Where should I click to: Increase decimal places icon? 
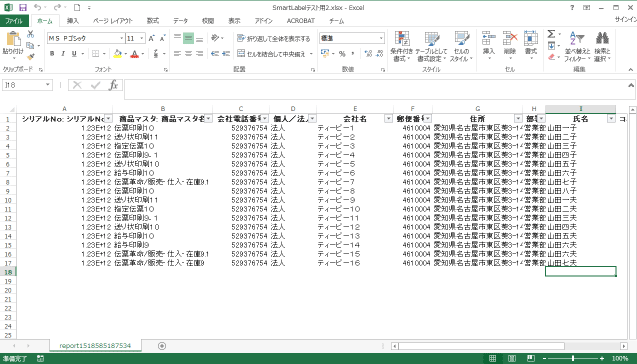pos(368,54)
